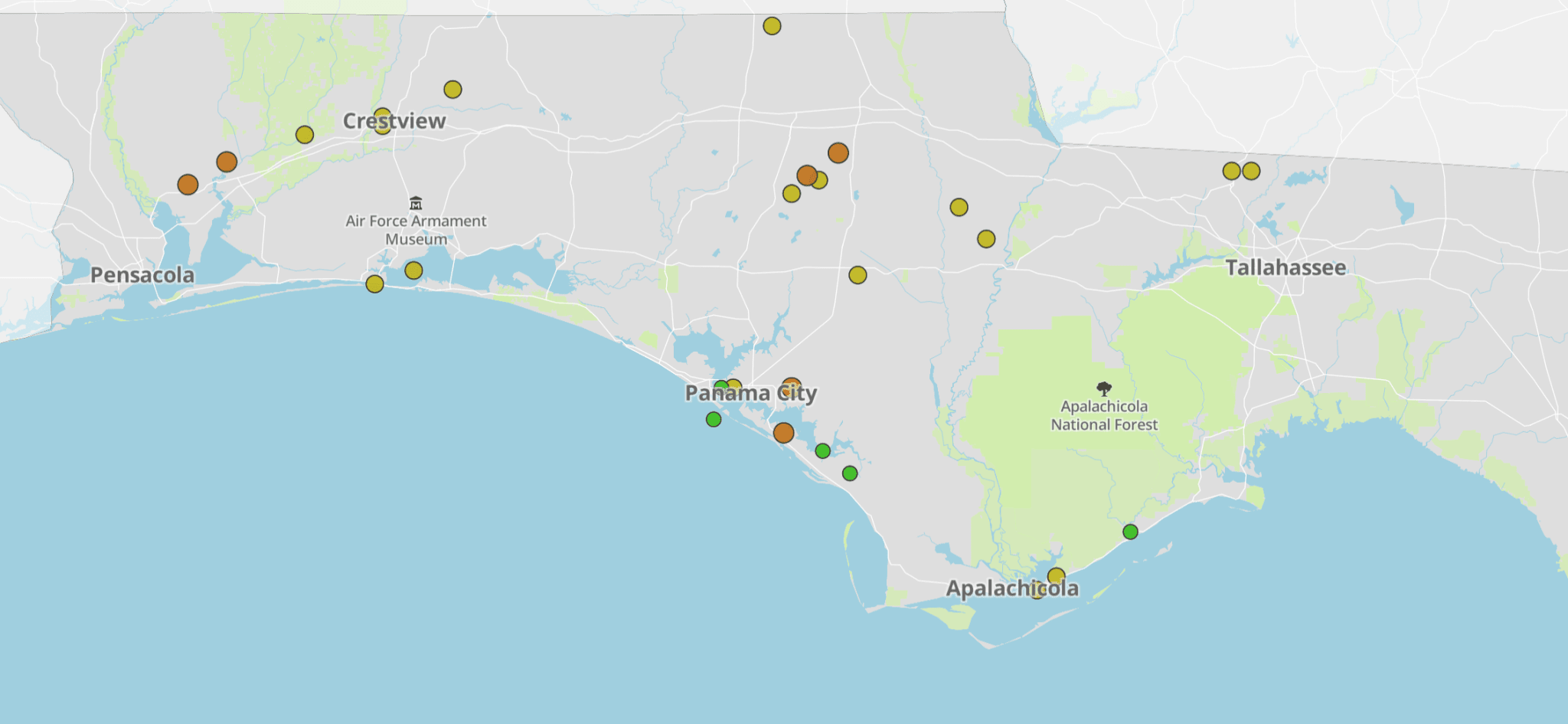Click the left yellow marker northwest of Tallahassee
The image size is (1568, 724).
click(x=1231, y=171)
